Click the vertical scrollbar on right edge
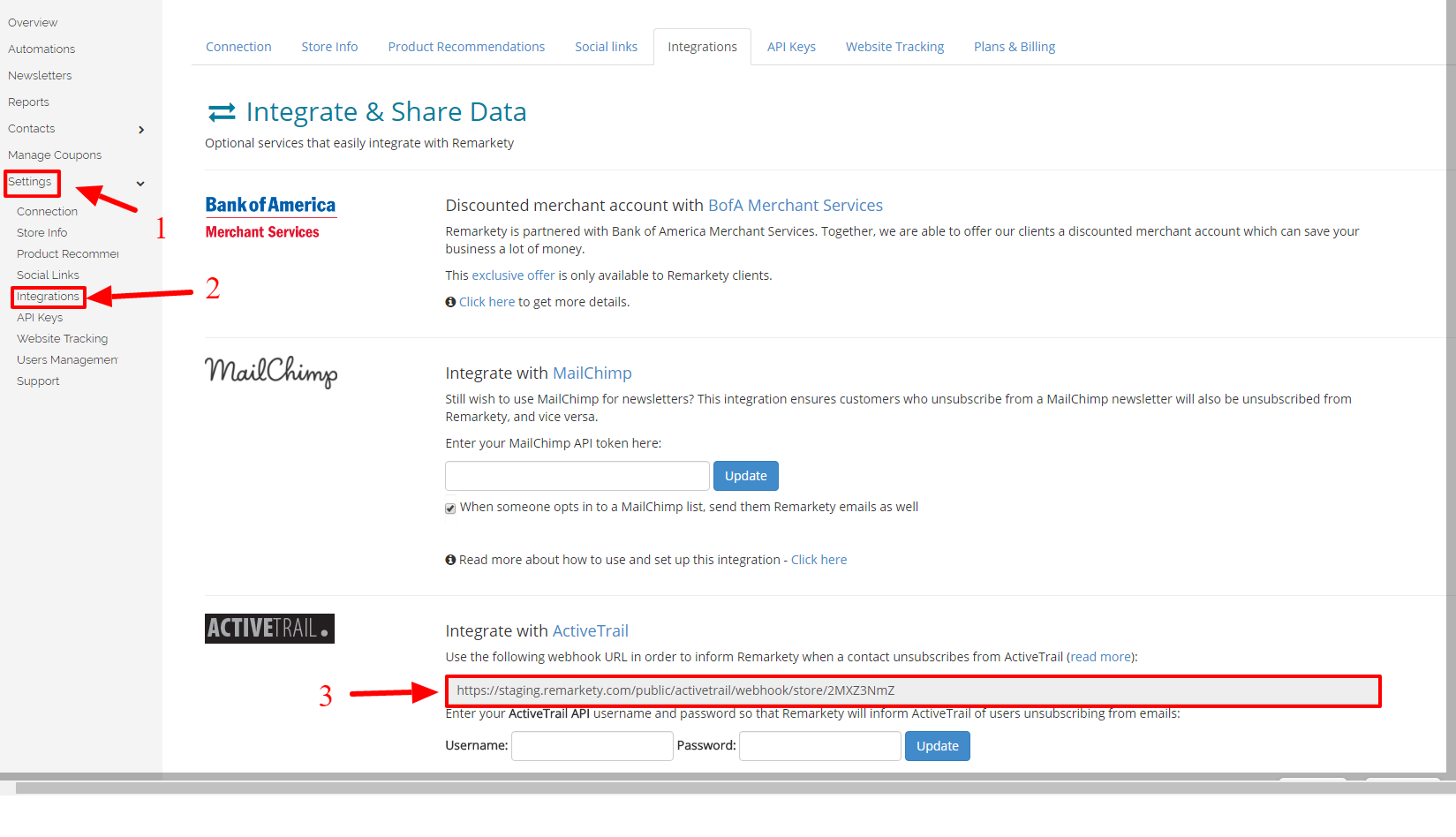1456x837 pixels. coord(1451,388)
